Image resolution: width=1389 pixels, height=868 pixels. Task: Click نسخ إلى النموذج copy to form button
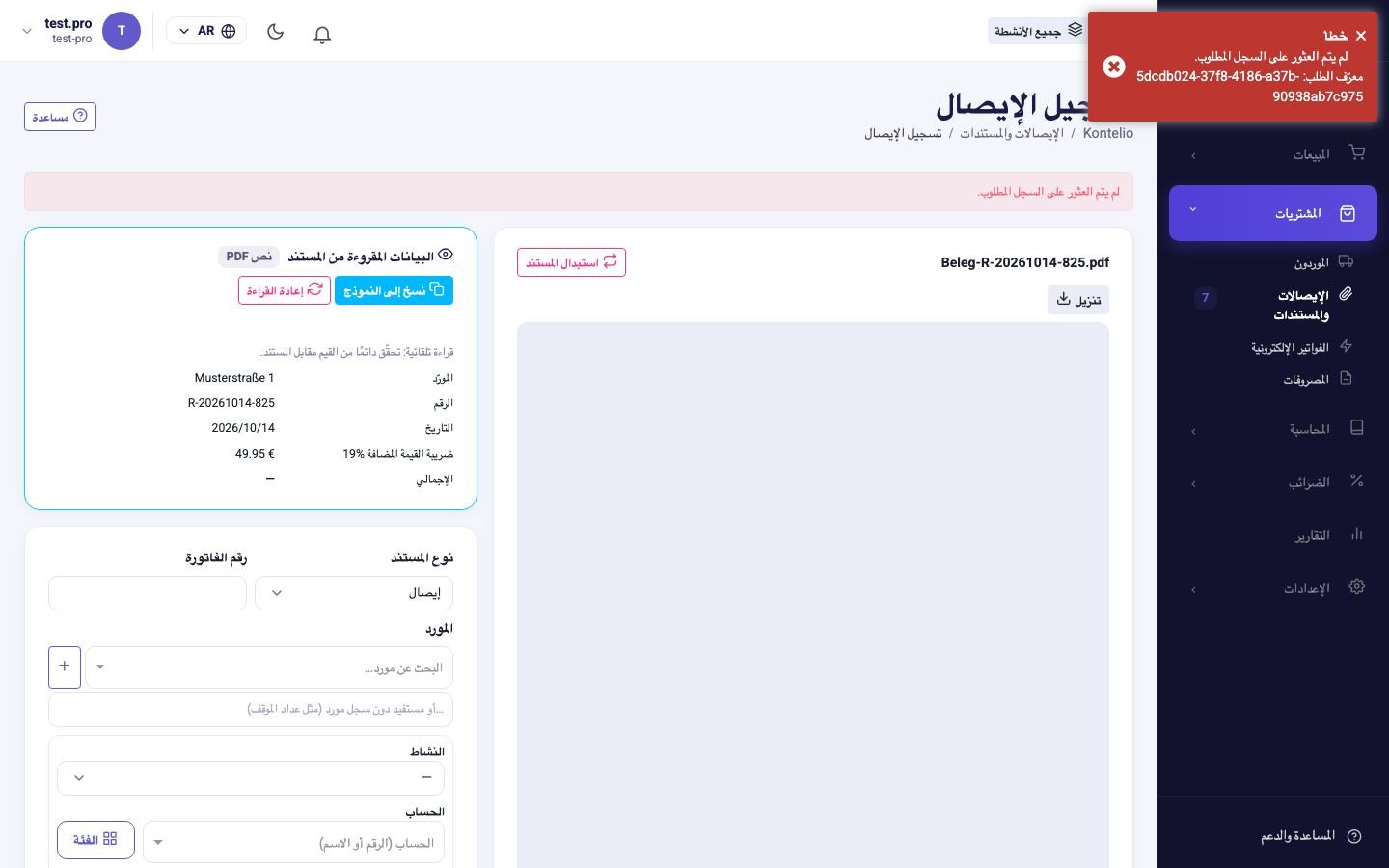[394, 290]
